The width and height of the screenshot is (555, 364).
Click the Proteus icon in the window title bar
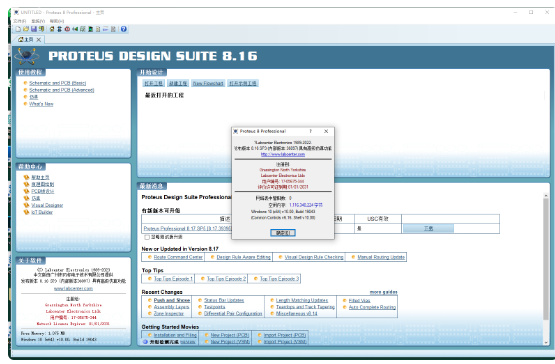click(x=16, y=12)
